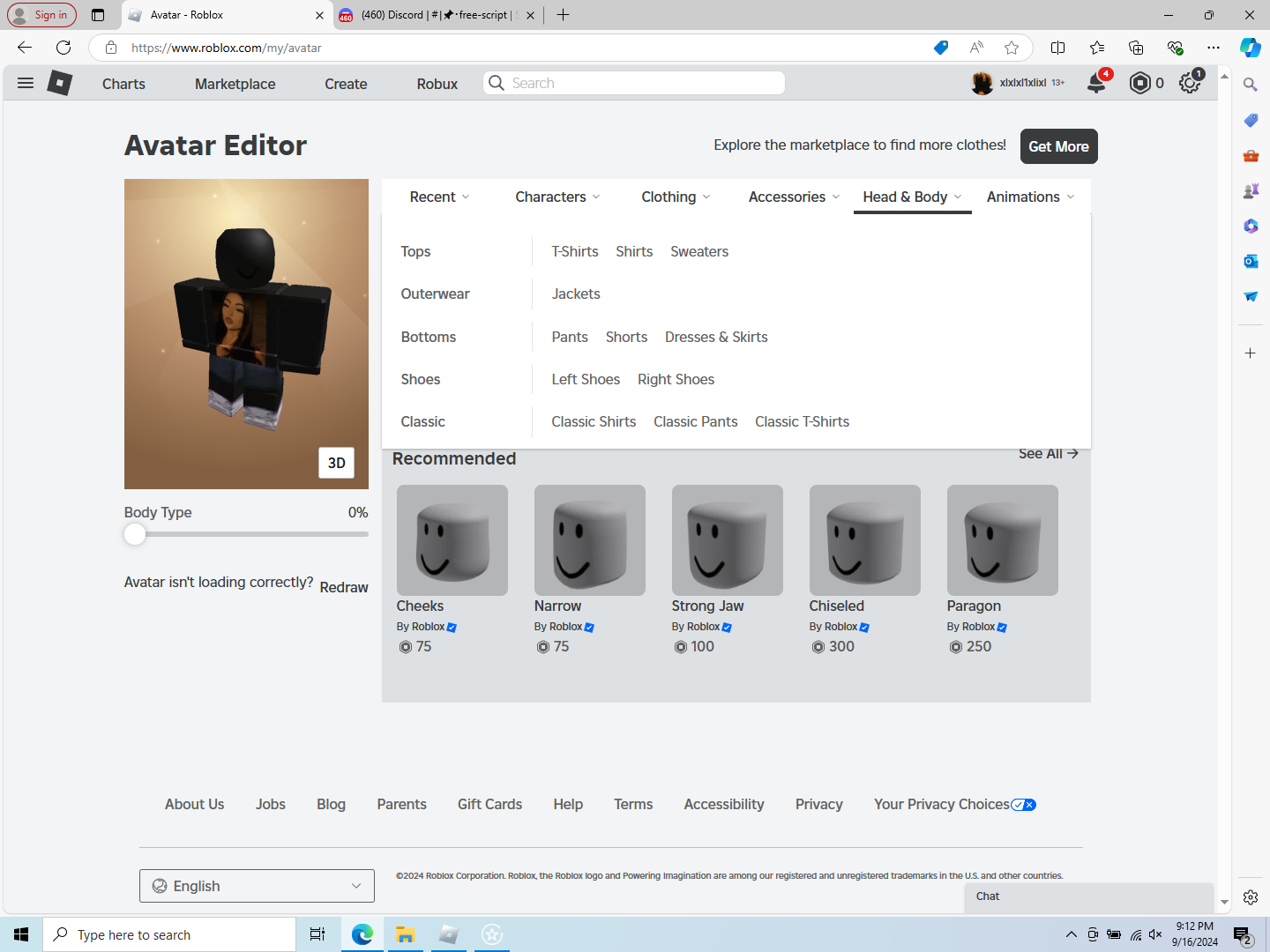Expand the Clothing category dropdown
The image size is (1270, 952).
(x=676, y=197)
